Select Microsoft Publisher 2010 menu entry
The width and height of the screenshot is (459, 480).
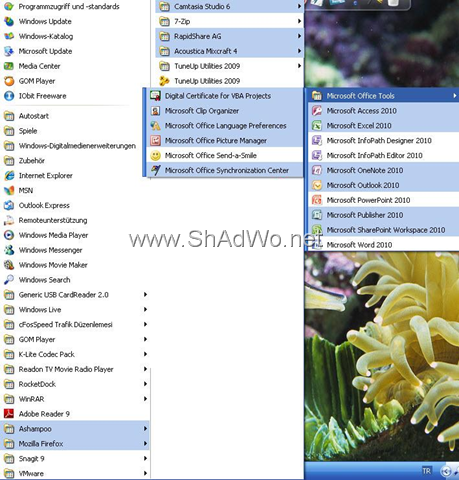click(383, 215)
